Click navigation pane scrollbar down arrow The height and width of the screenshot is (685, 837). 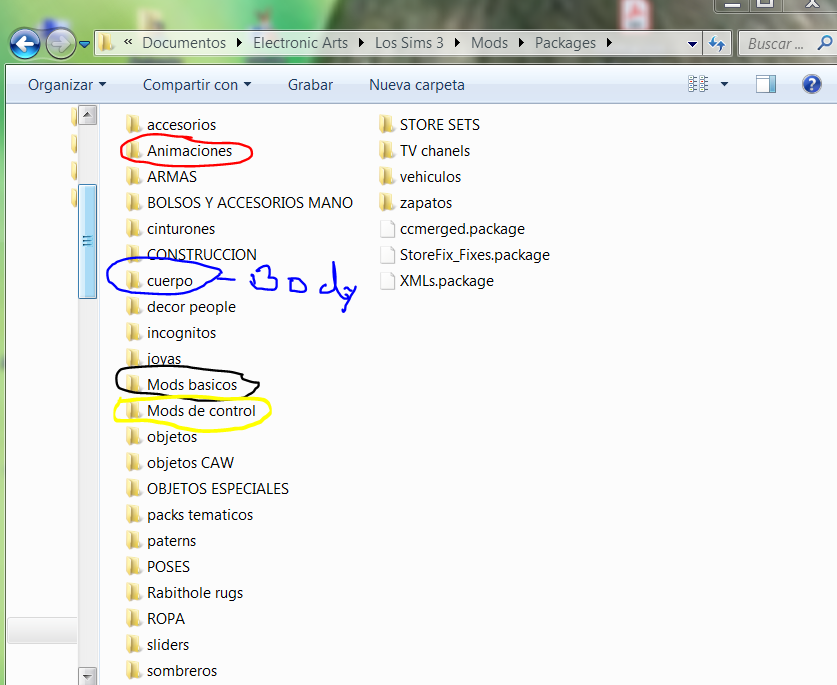coord(88,675)
